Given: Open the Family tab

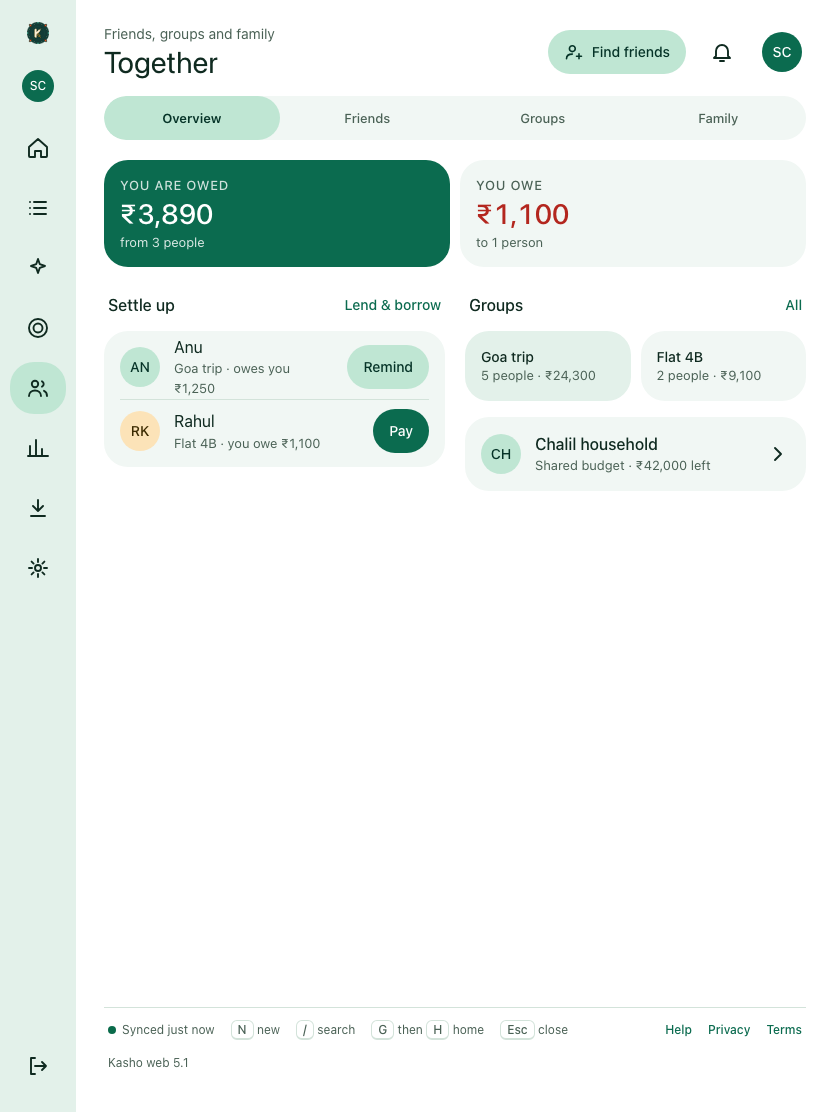Looking at the screenshot, I should pyautogui.click(x=718, y=118).
